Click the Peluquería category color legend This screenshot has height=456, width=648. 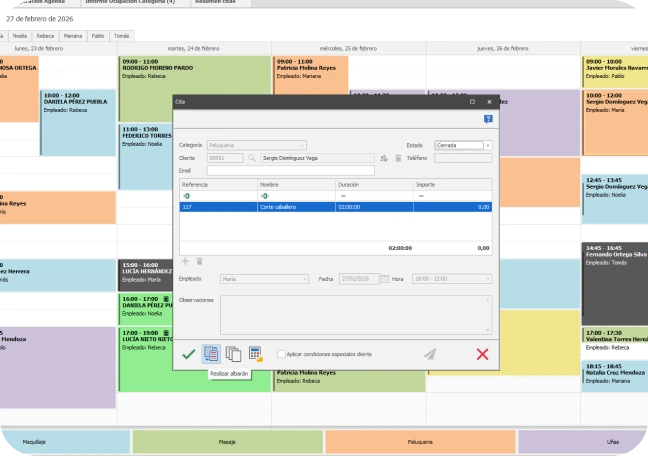tap(420, 441)
